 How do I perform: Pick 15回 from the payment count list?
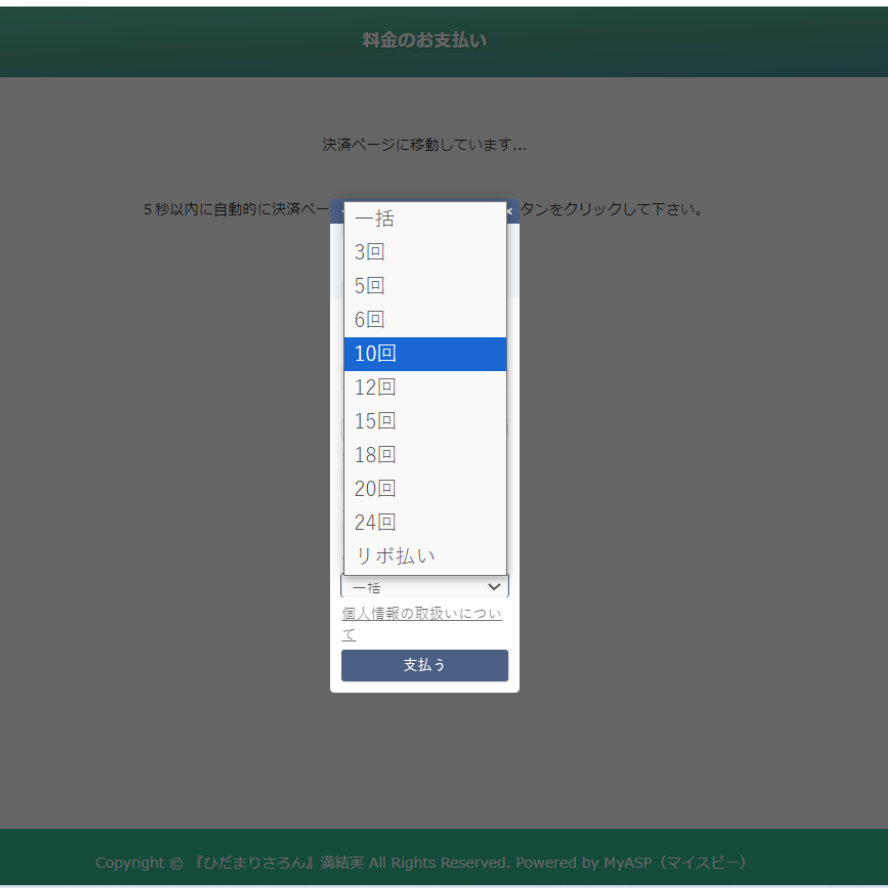(x=424, y=421)
